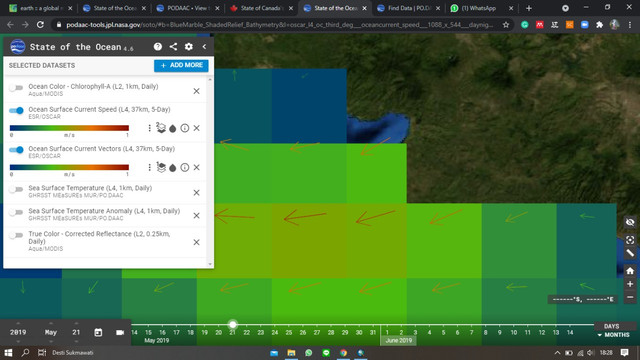Toggle Ocean Surface Current Speed layer off
This screenshot has height=360, width=640.
[16, 111]
